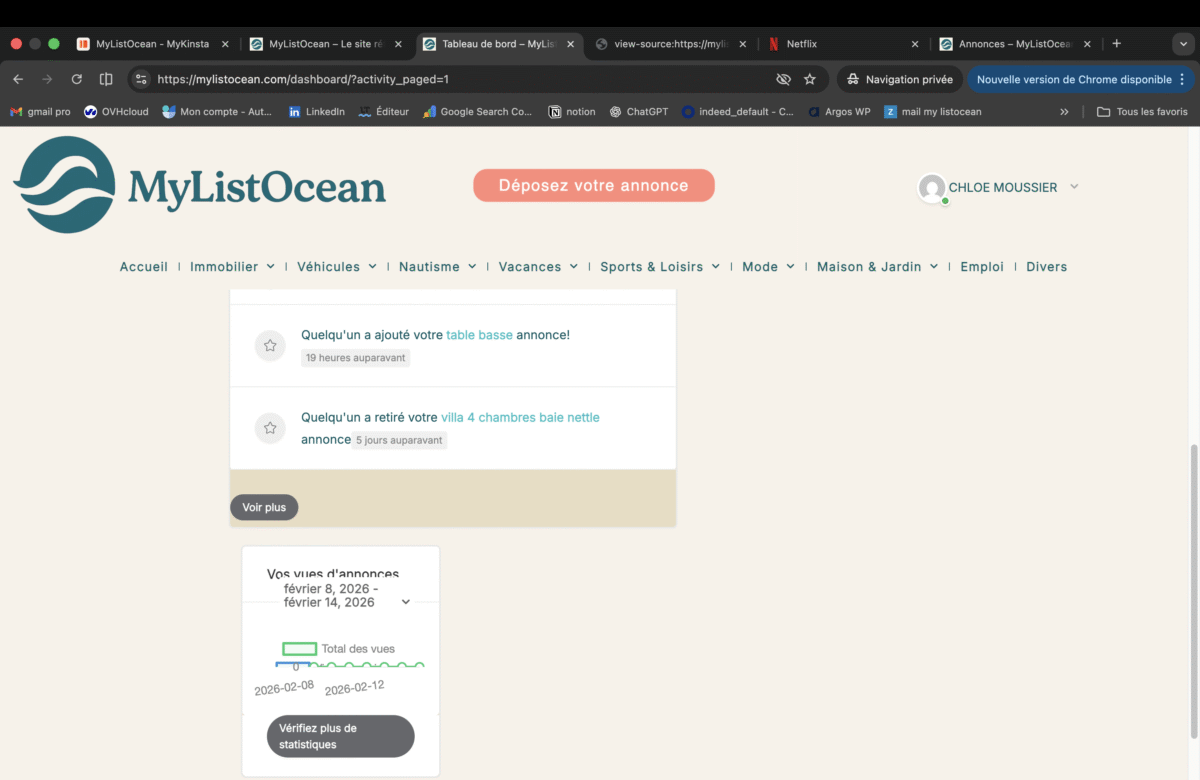Screen dimensions: 1200x780
Task: Open the site information icon in address bar
Action: (x=141, y=79)
